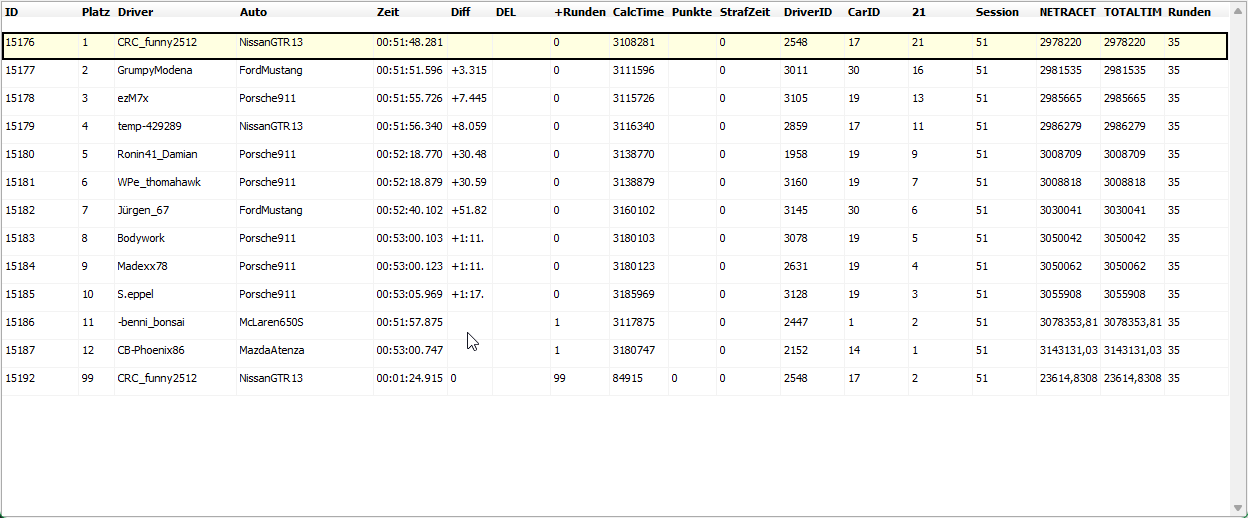Click the Diff column header
1248x518 pixels.
click(x=460, y=12)
